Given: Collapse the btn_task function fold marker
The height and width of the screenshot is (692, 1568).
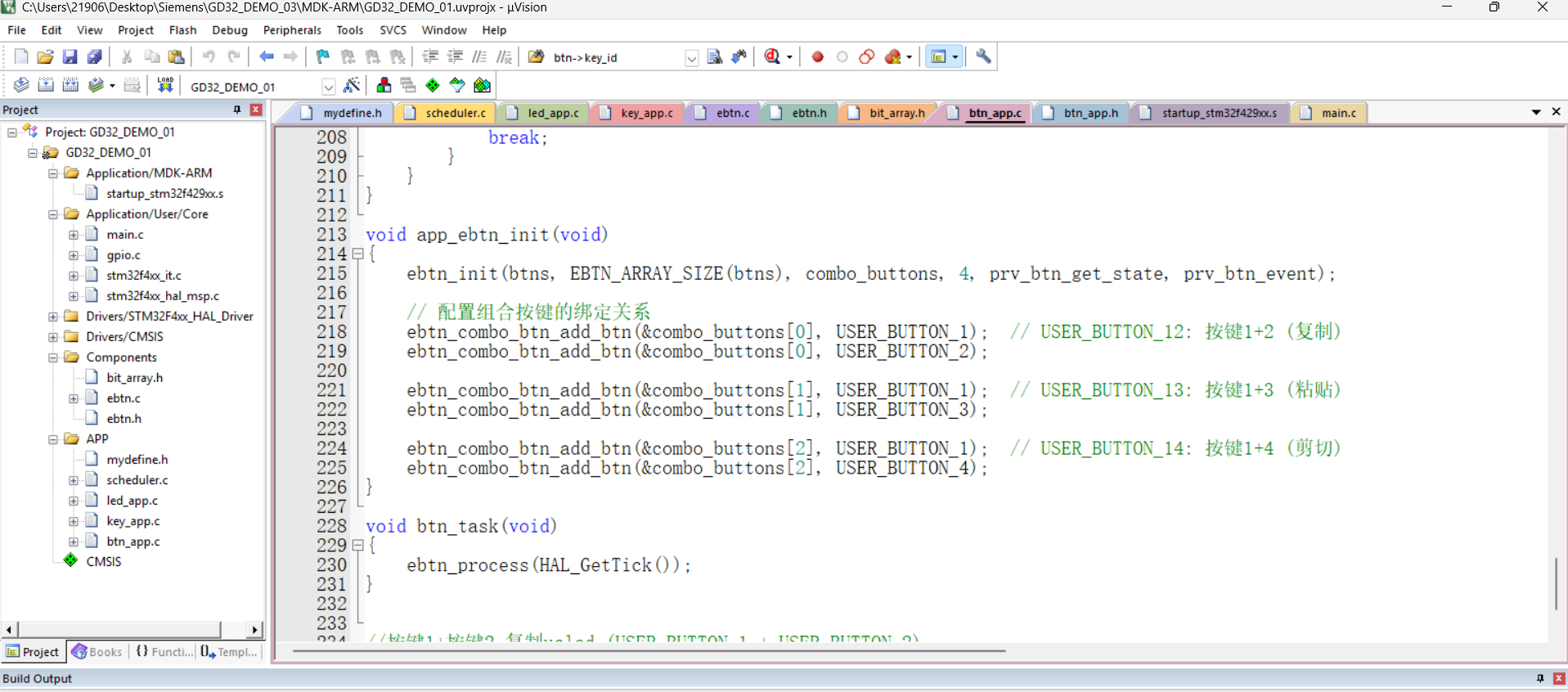Looking at the screenshot, I should tap(357, 545).
